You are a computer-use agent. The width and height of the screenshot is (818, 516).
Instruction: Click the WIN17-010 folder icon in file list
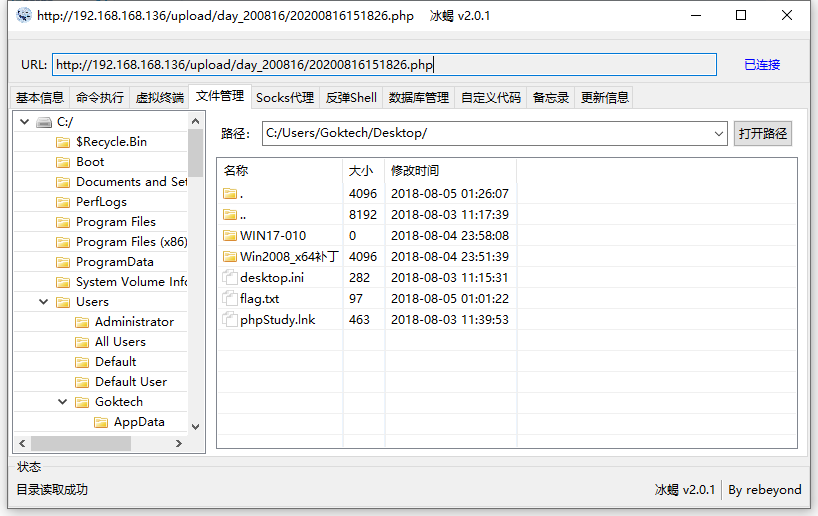[230, 235]
